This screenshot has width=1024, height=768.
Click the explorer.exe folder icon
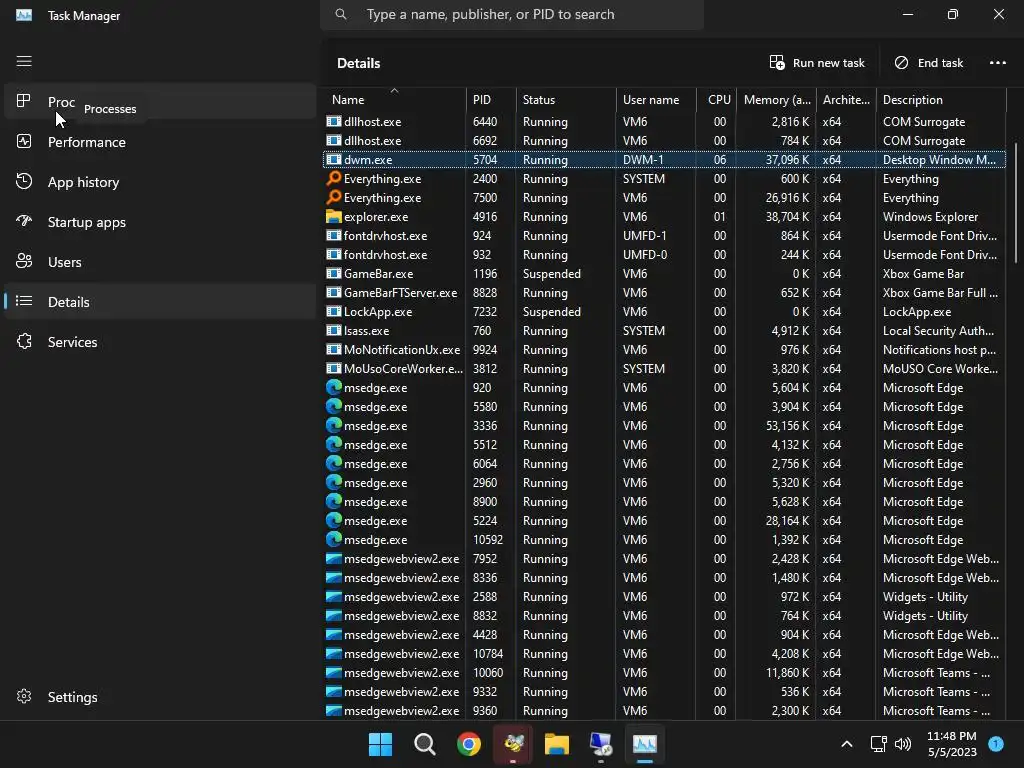[334, 216]
